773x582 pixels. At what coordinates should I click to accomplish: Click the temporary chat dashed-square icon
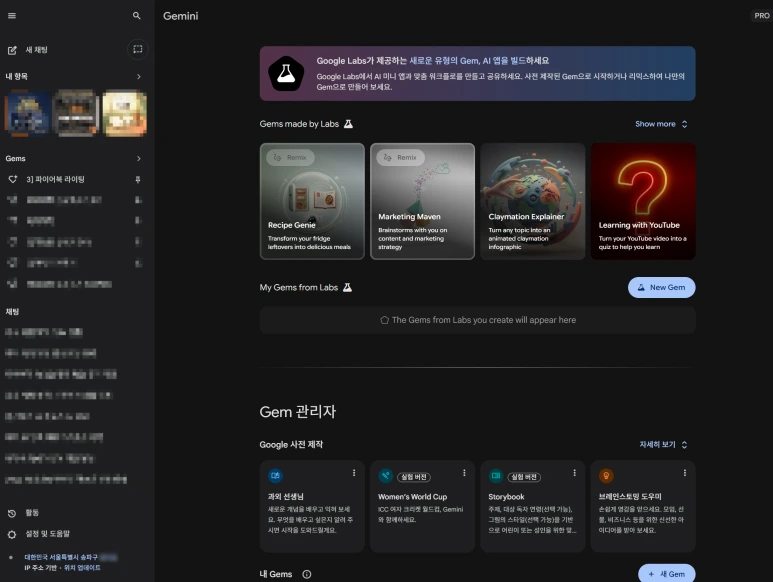pyautogui.click(x=138, y=49)
